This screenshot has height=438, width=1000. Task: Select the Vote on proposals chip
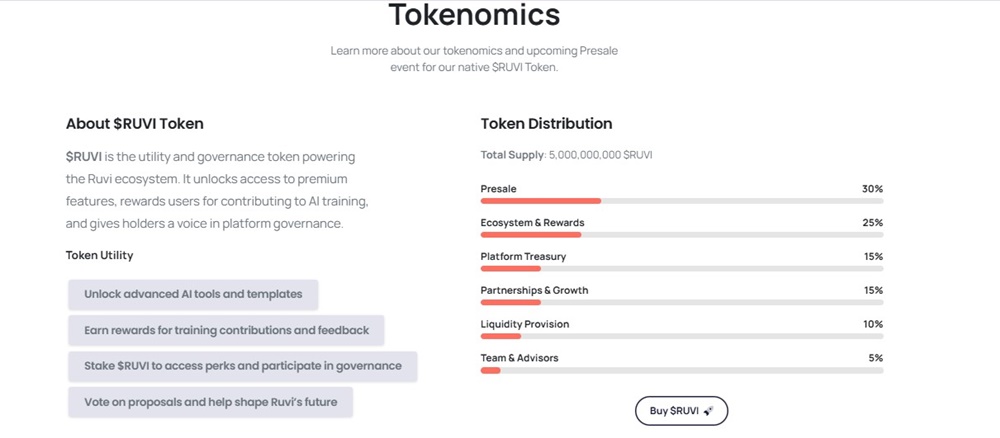point(210,402)
